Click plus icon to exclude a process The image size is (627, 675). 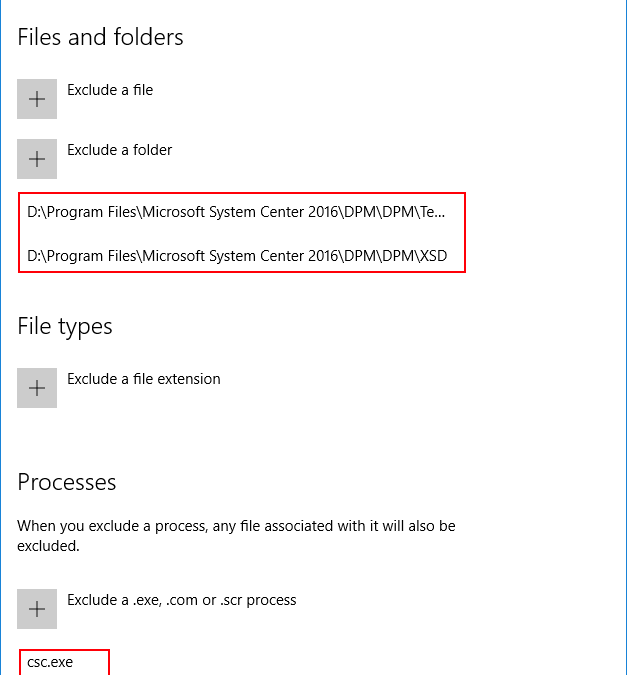tap(37, 609)
